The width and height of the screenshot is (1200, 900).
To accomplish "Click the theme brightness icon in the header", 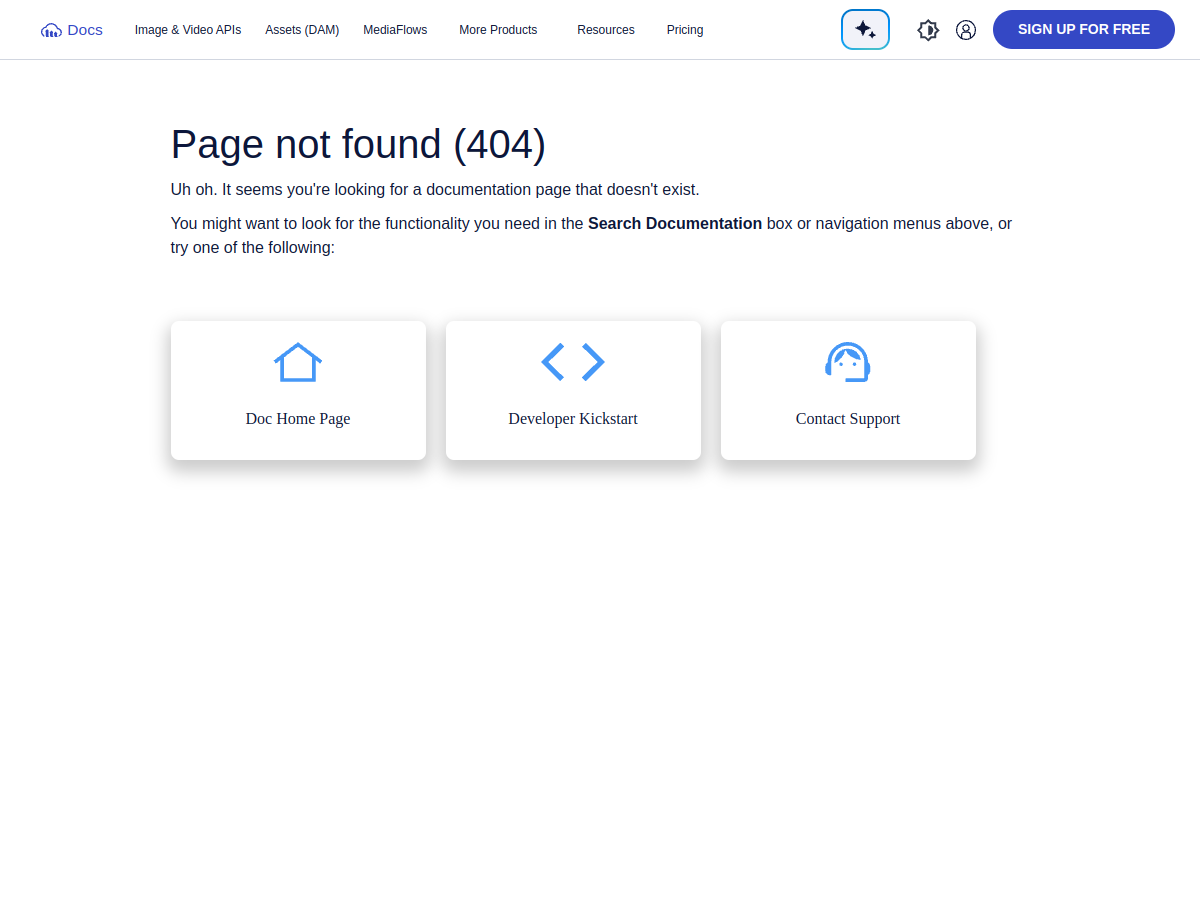I will click(x=928, y=30).
